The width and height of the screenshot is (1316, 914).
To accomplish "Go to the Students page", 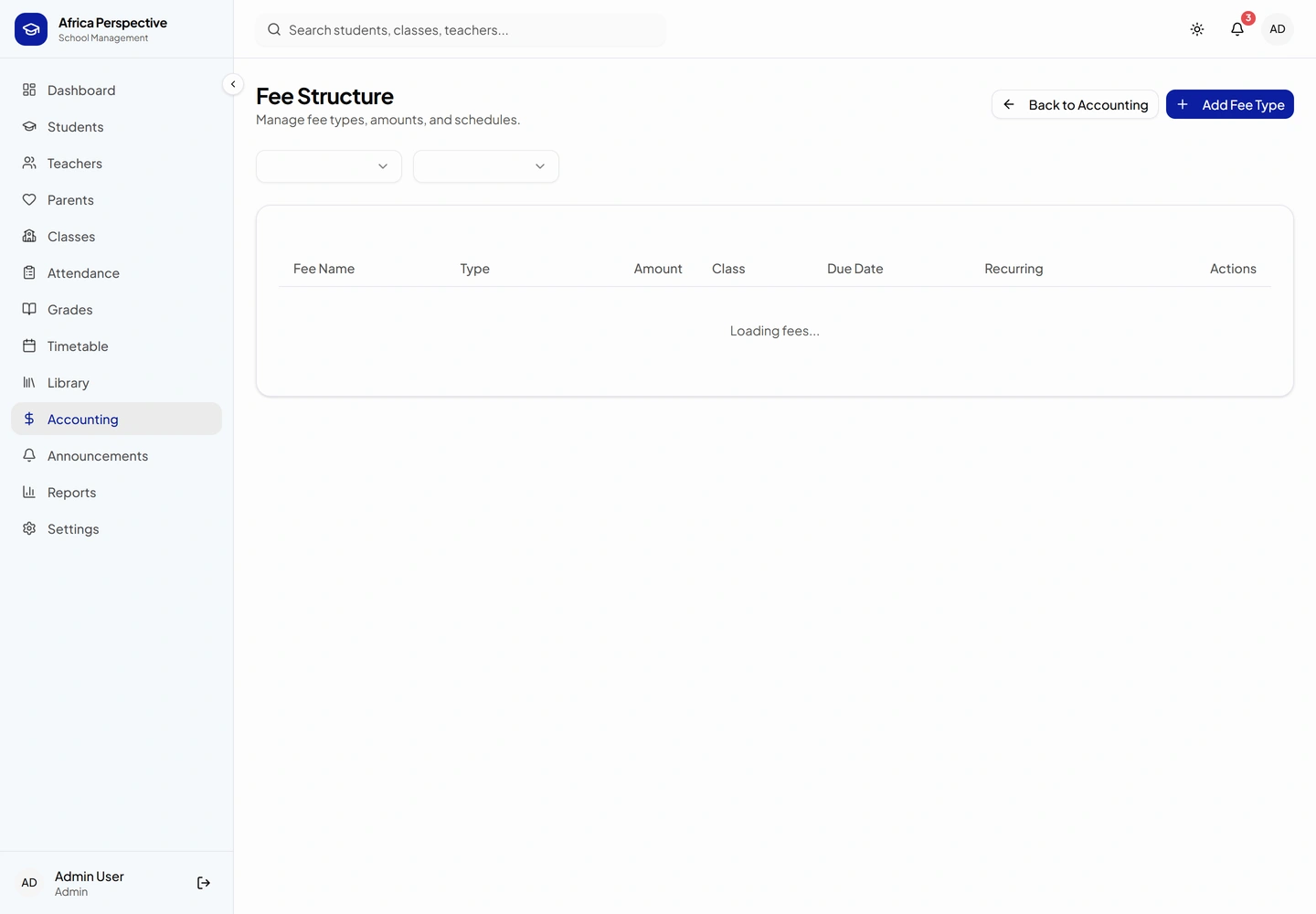I will coord(116,126).
